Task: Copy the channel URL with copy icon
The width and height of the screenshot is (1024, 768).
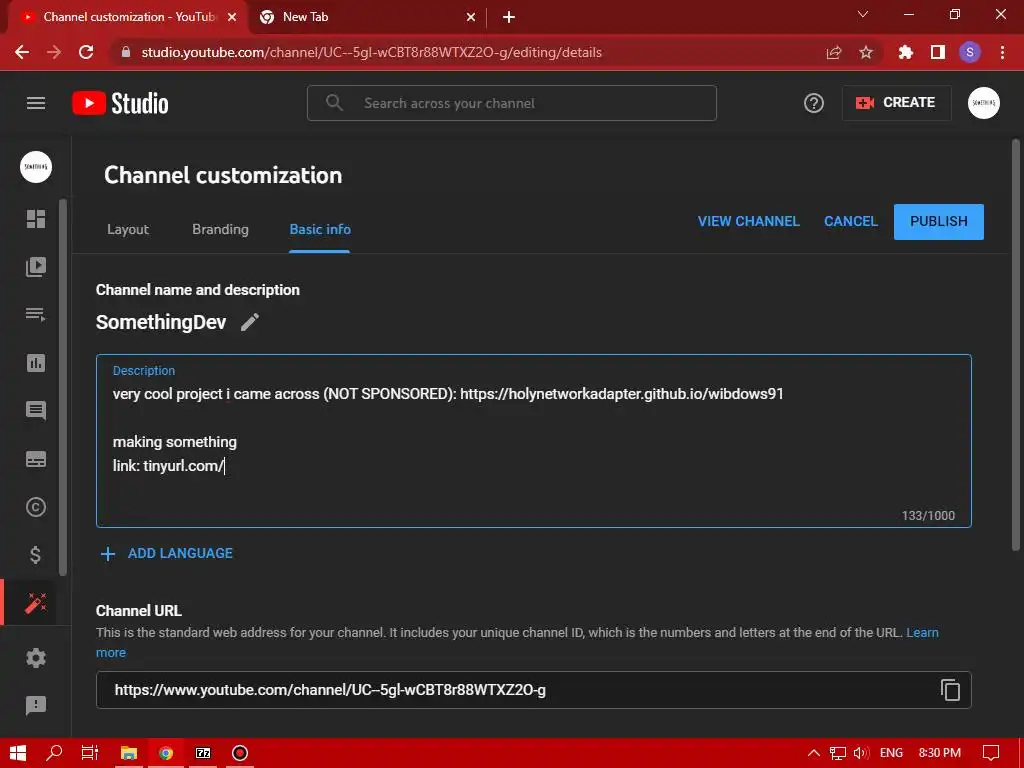Action: [x=950, y=690]
